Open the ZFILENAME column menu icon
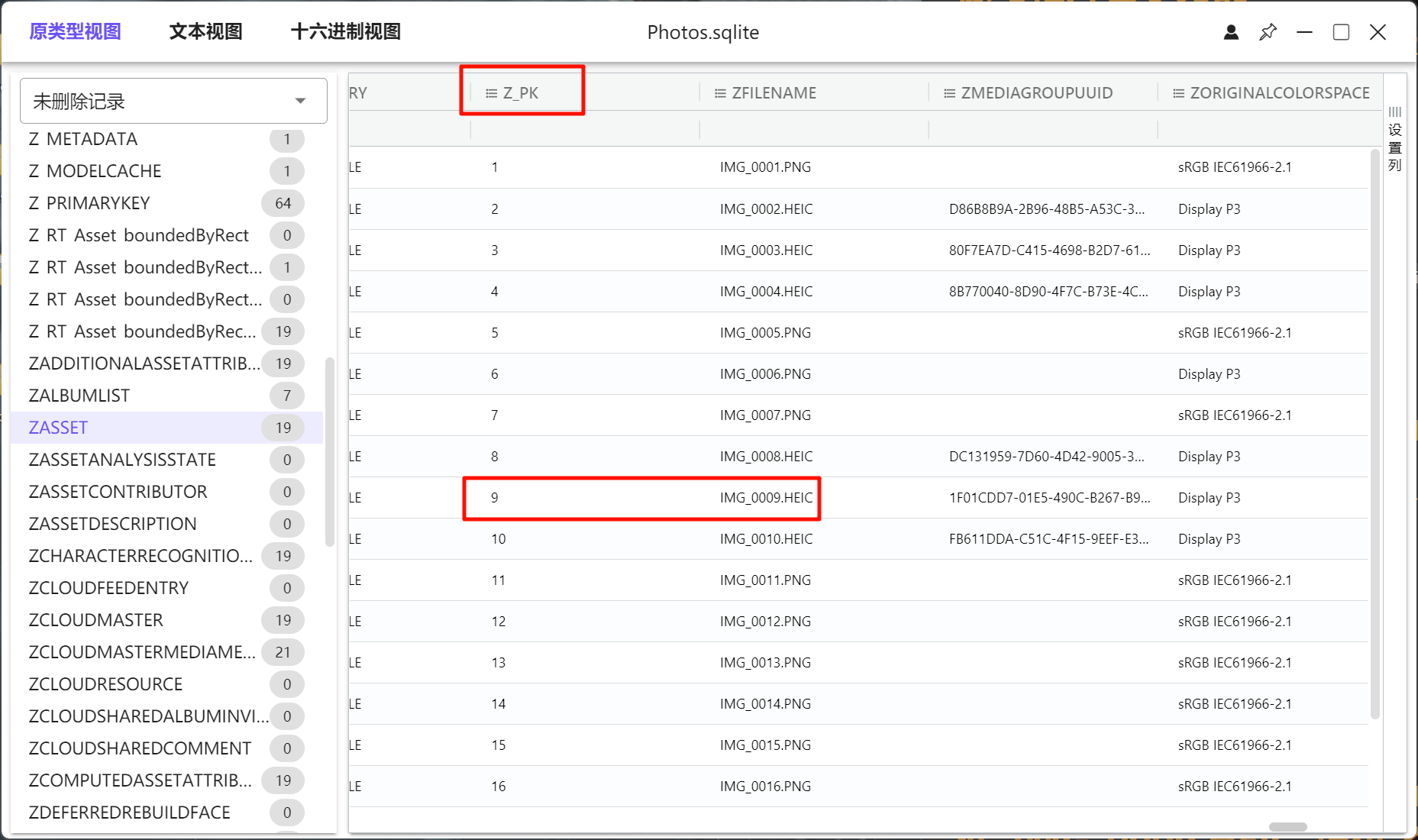The image size is (1418, 840). (719, 93)
